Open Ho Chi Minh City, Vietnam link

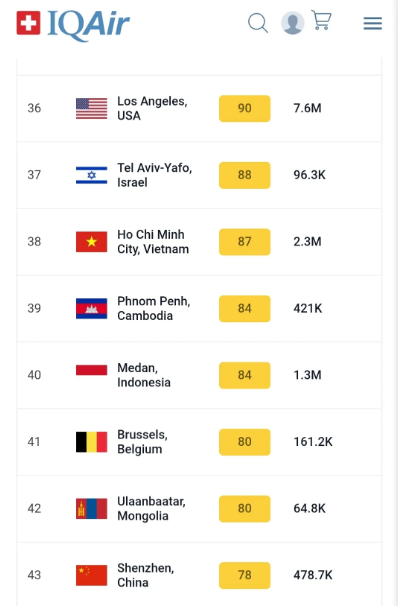pos(153,242)
